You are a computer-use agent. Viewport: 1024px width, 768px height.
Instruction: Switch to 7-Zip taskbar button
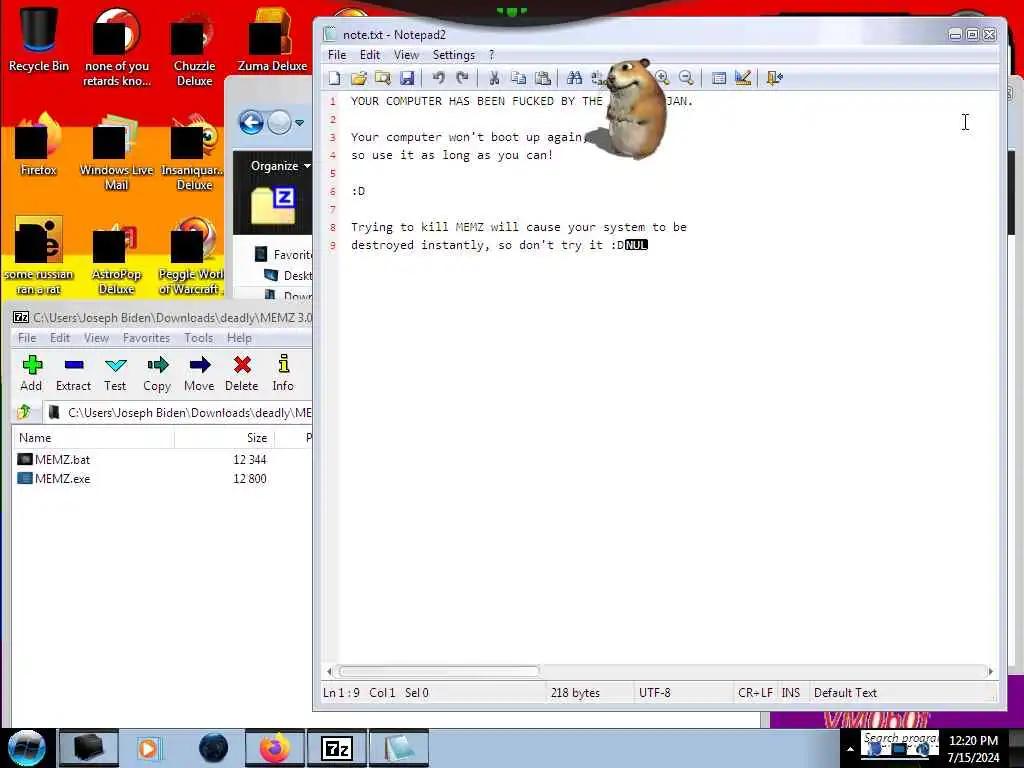click(x=337, y=748)
